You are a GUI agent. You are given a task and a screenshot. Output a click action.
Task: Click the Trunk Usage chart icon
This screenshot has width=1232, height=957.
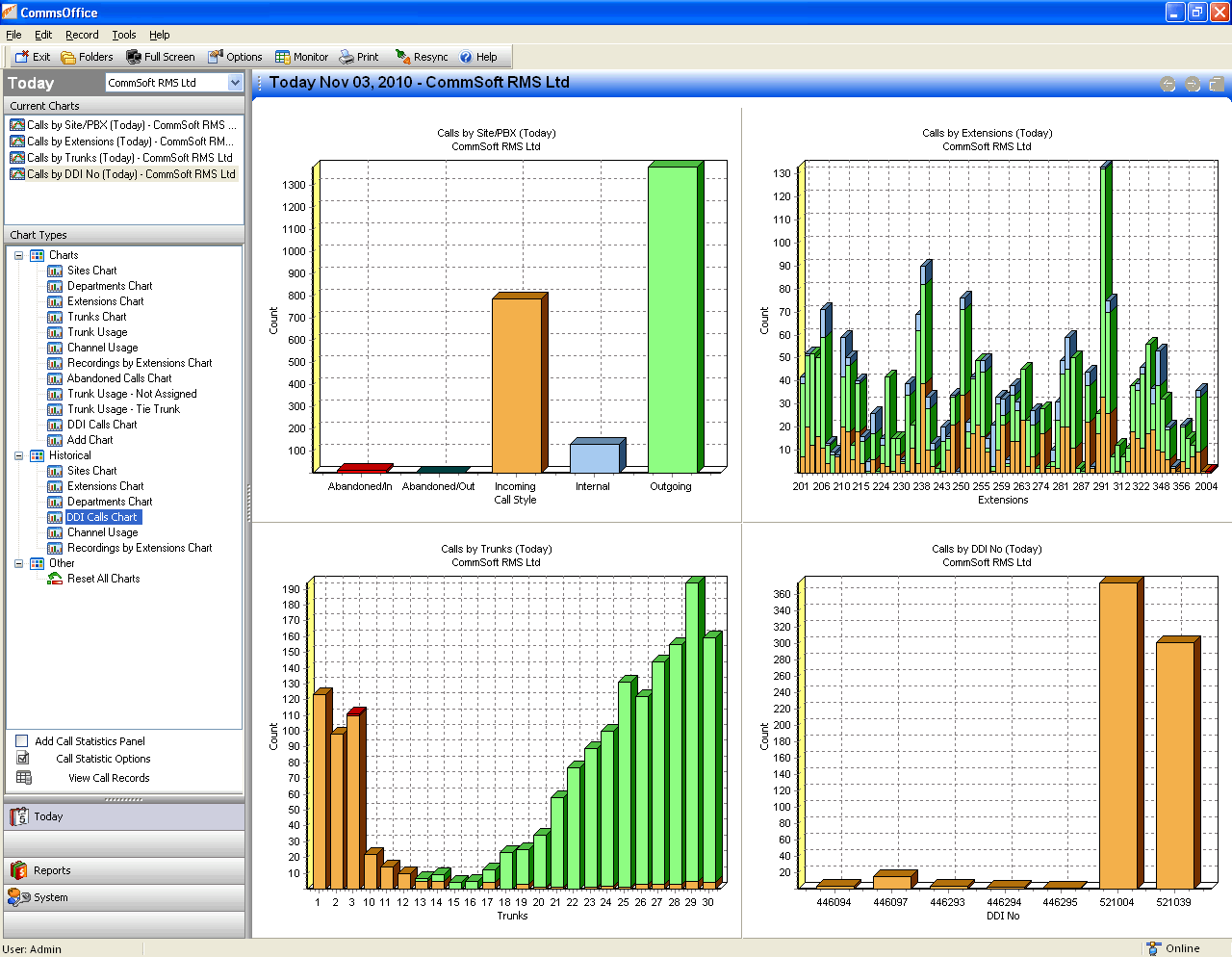click(55, 332)
